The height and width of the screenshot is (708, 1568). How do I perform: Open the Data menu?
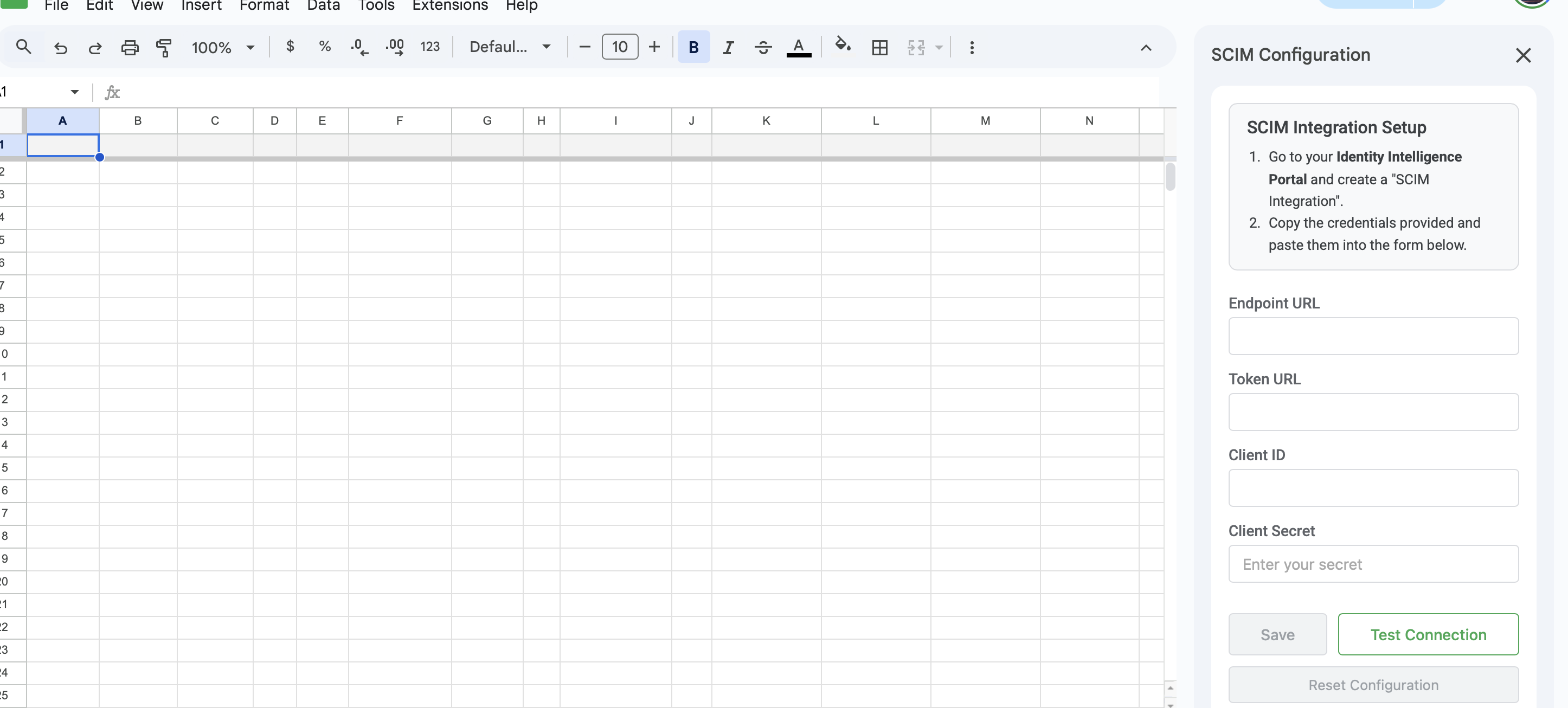[x=323, y=6]
